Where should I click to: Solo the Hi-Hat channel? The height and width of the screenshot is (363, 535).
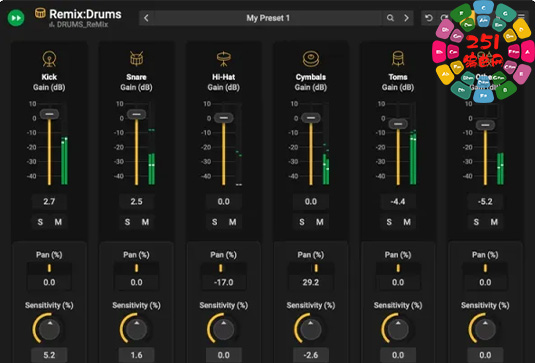coord(215,222)
